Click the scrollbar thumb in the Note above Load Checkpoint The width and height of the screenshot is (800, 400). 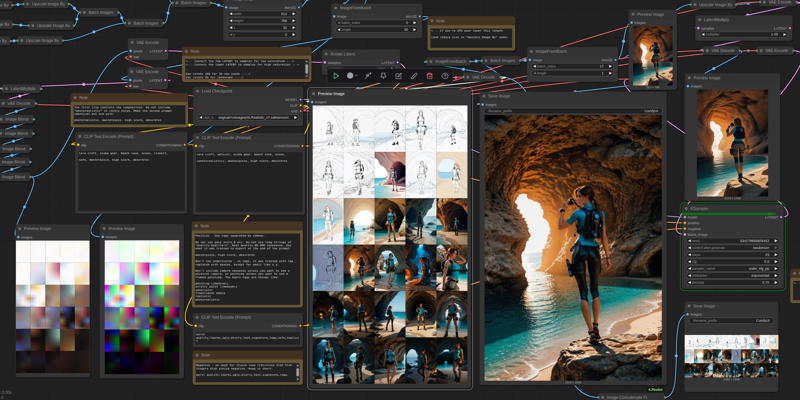[x=307, y=68]
